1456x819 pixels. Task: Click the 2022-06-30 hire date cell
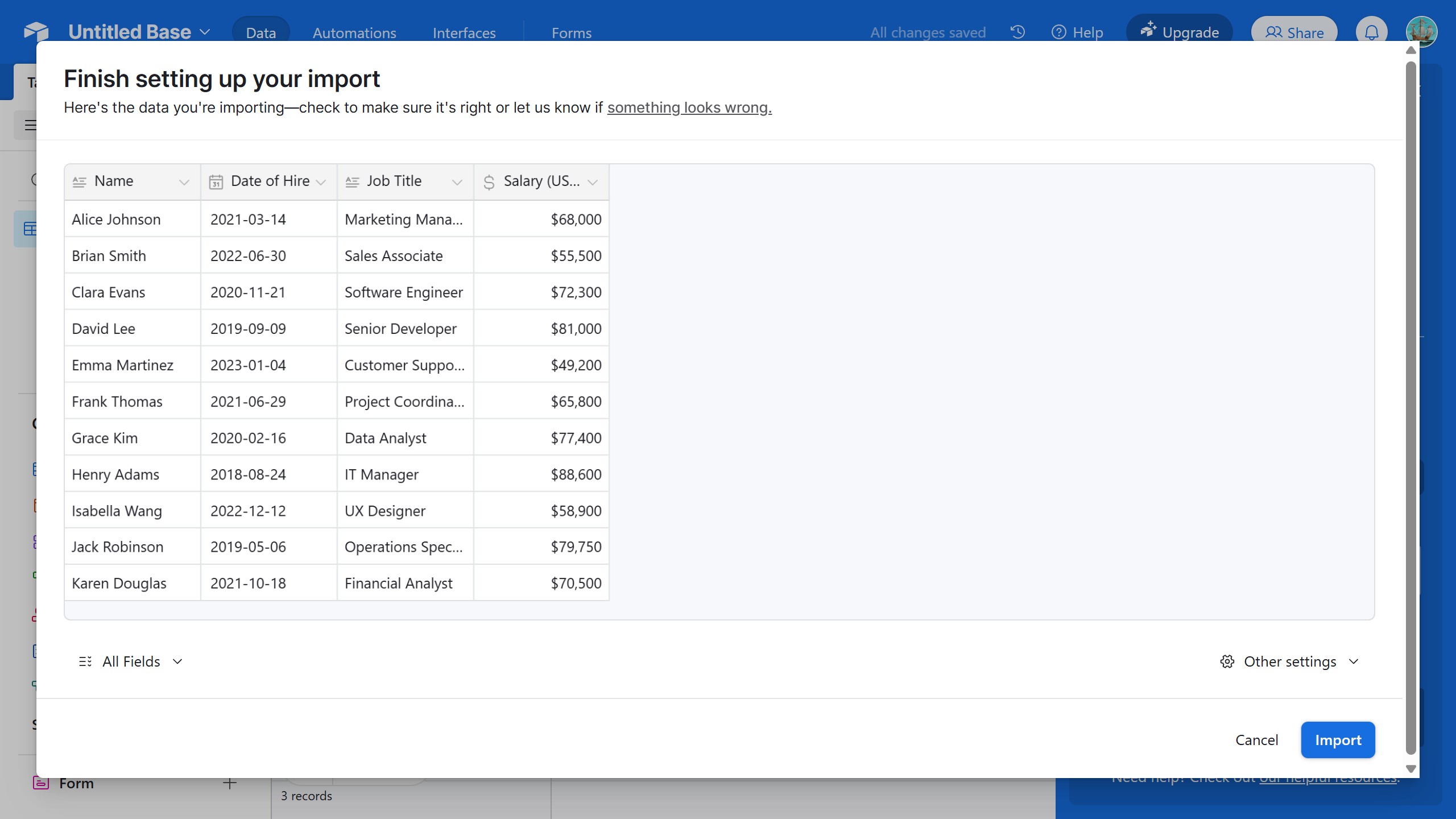coord(269,255)
